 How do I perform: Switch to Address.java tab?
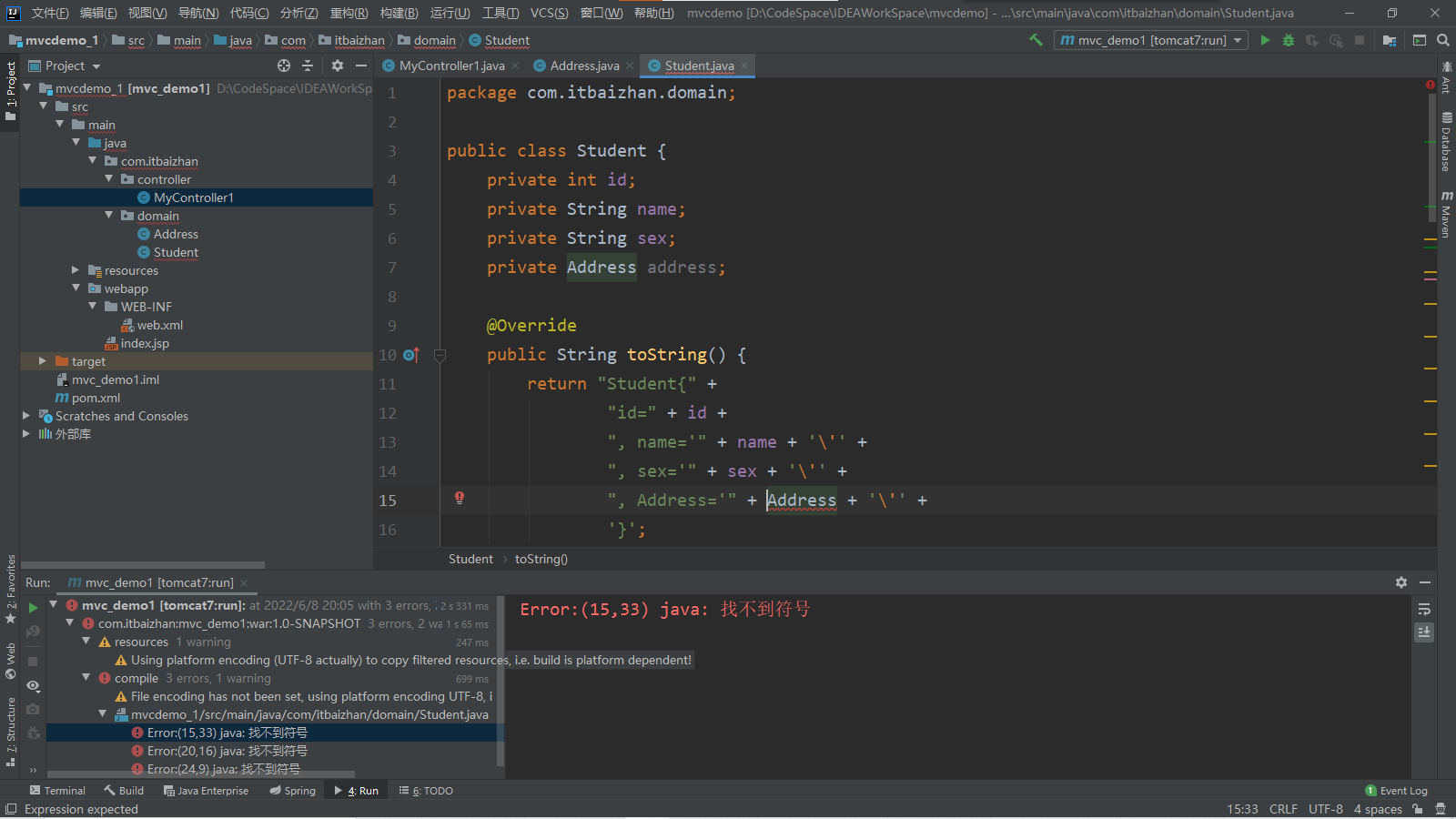pos(584,66)
